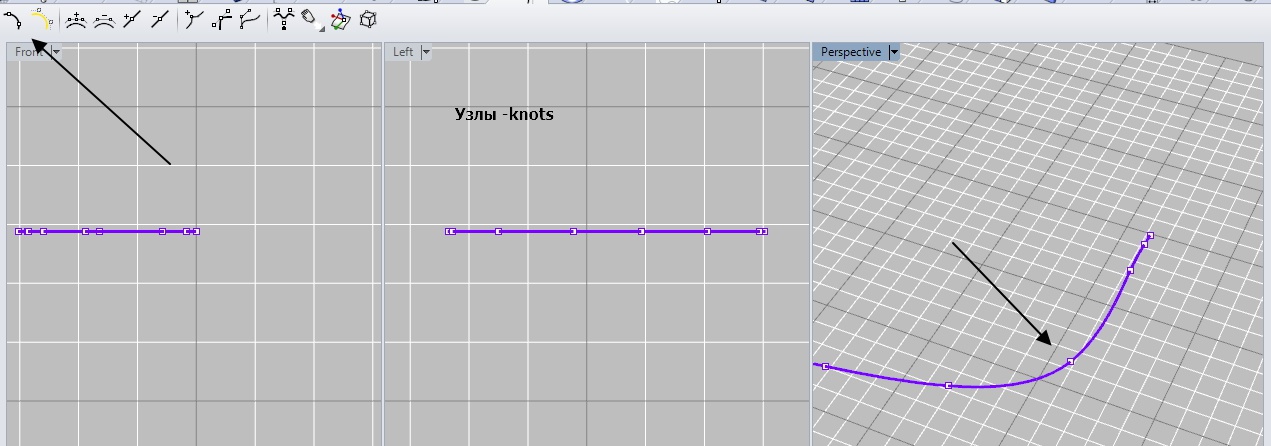Select the curve's top end knot in Perspective
Screen dimensions: 1271x446
point(1150,236)
